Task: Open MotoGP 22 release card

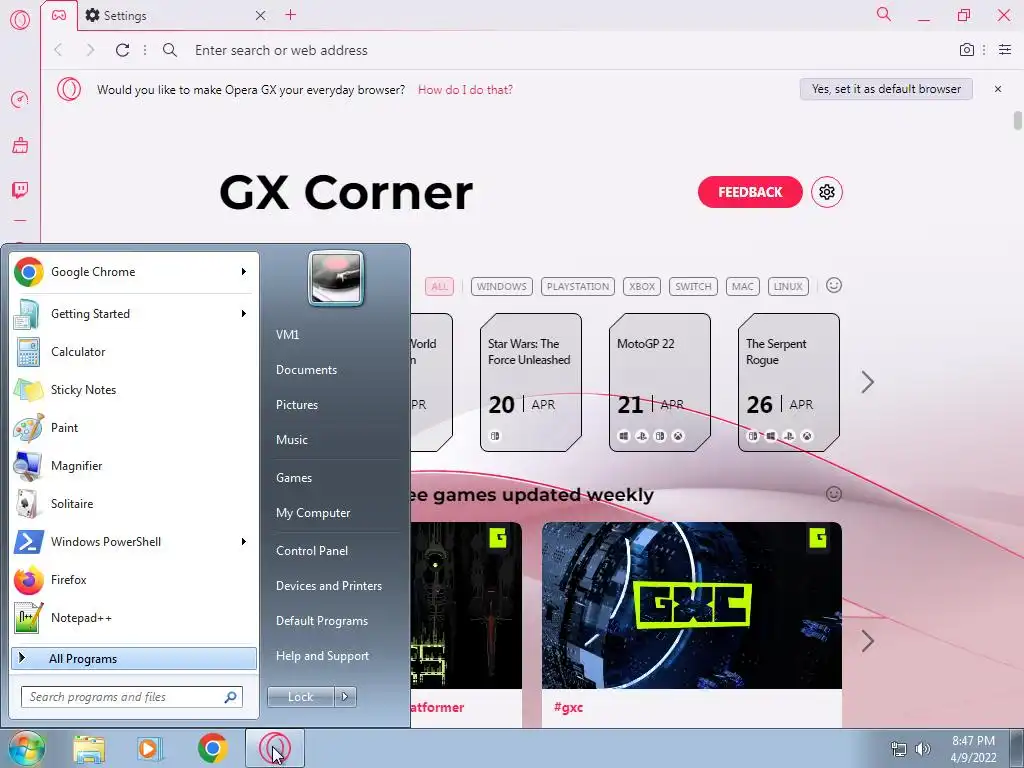Action: coord(660,383)
